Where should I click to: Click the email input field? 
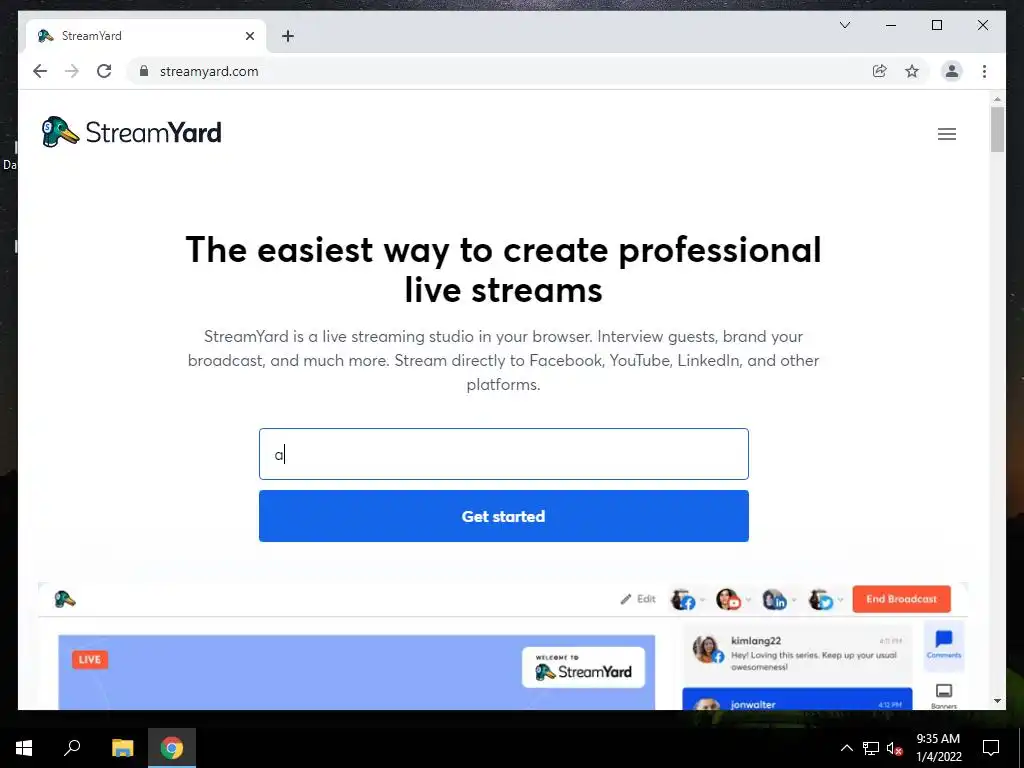tap(504, 454)
